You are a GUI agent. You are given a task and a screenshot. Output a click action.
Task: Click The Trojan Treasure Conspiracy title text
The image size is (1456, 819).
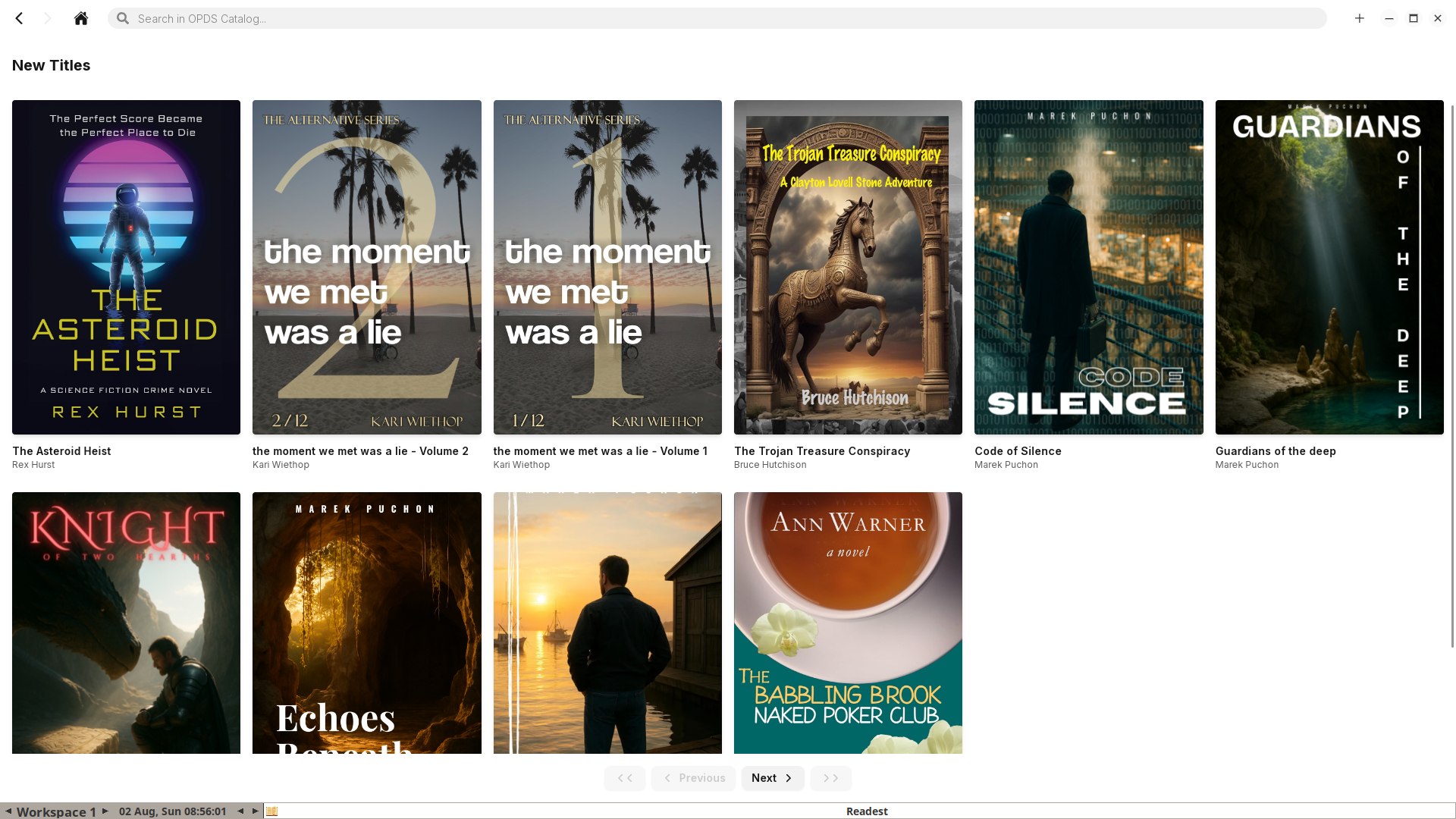point(822,451)
